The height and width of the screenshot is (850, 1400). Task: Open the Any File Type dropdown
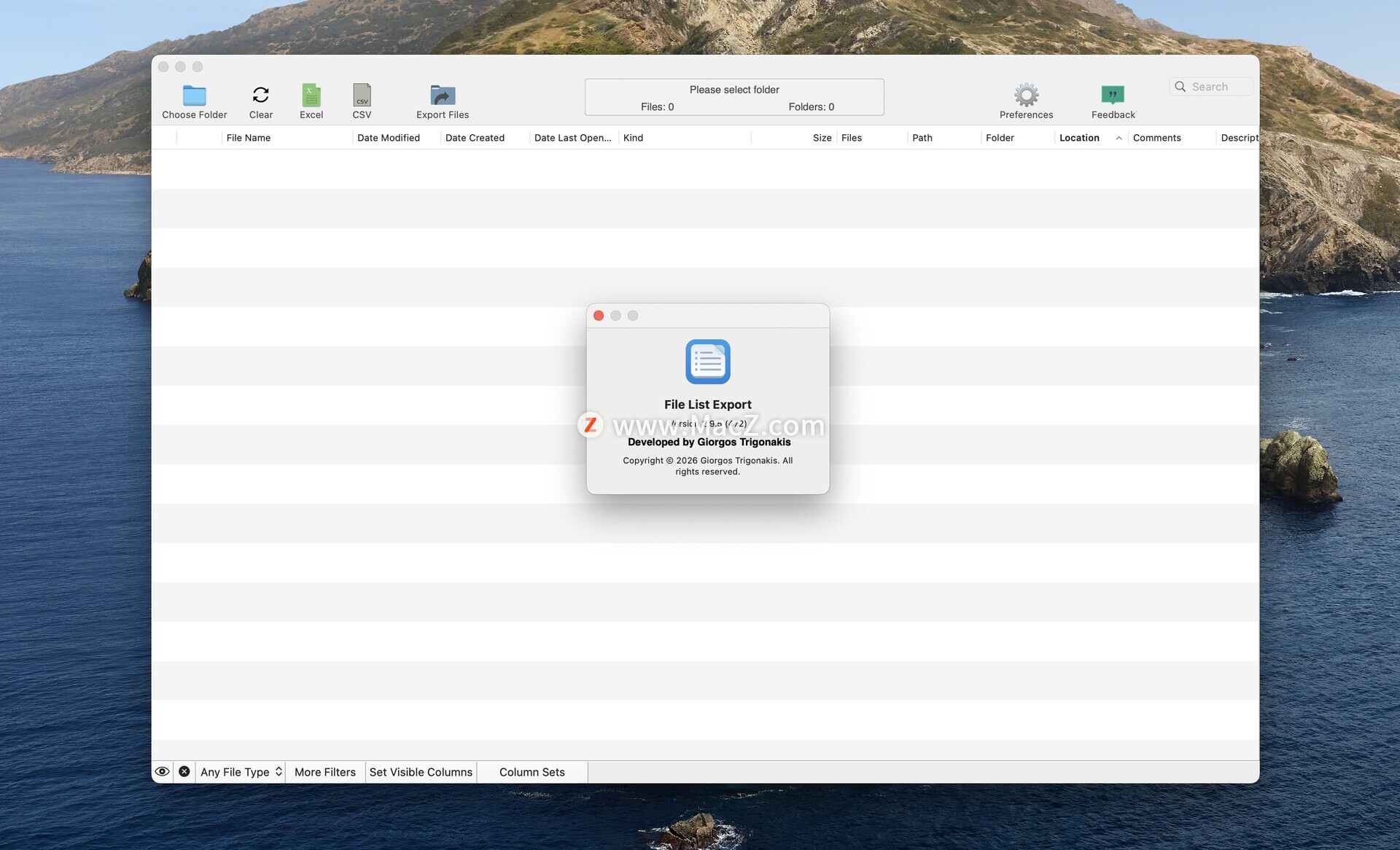click(241, 772)
